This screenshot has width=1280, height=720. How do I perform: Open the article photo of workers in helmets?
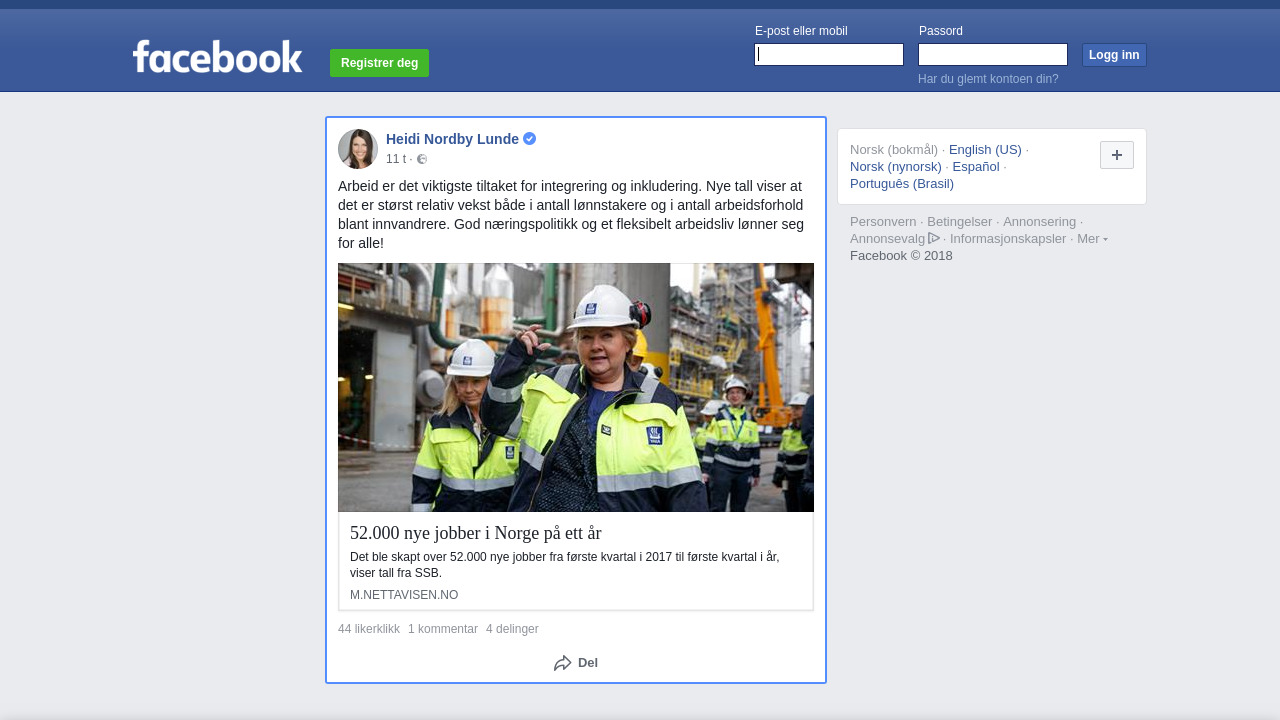576,388
